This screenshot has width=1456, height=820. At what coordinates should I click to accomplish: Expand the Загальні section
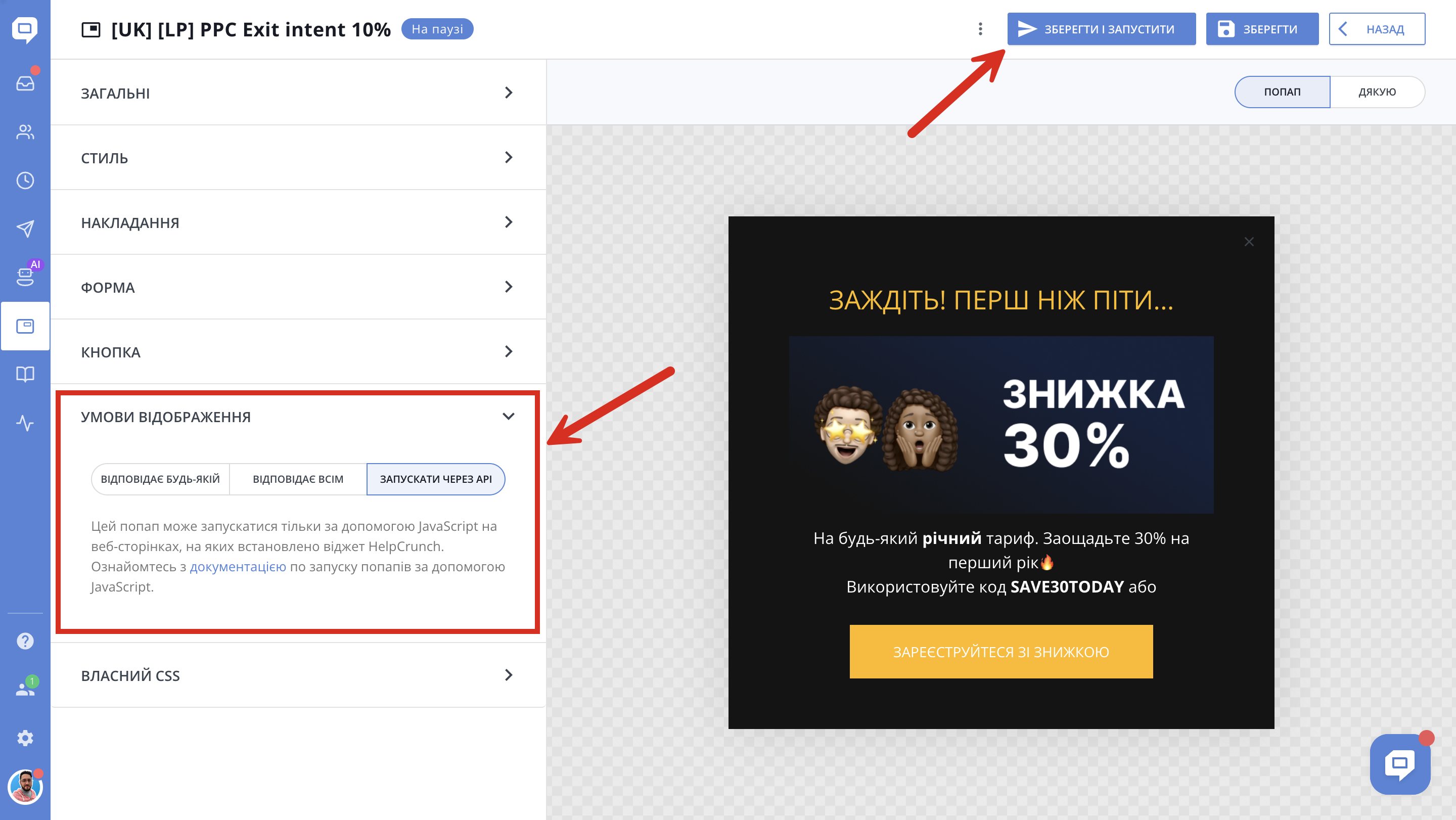(x=298, y=93)
